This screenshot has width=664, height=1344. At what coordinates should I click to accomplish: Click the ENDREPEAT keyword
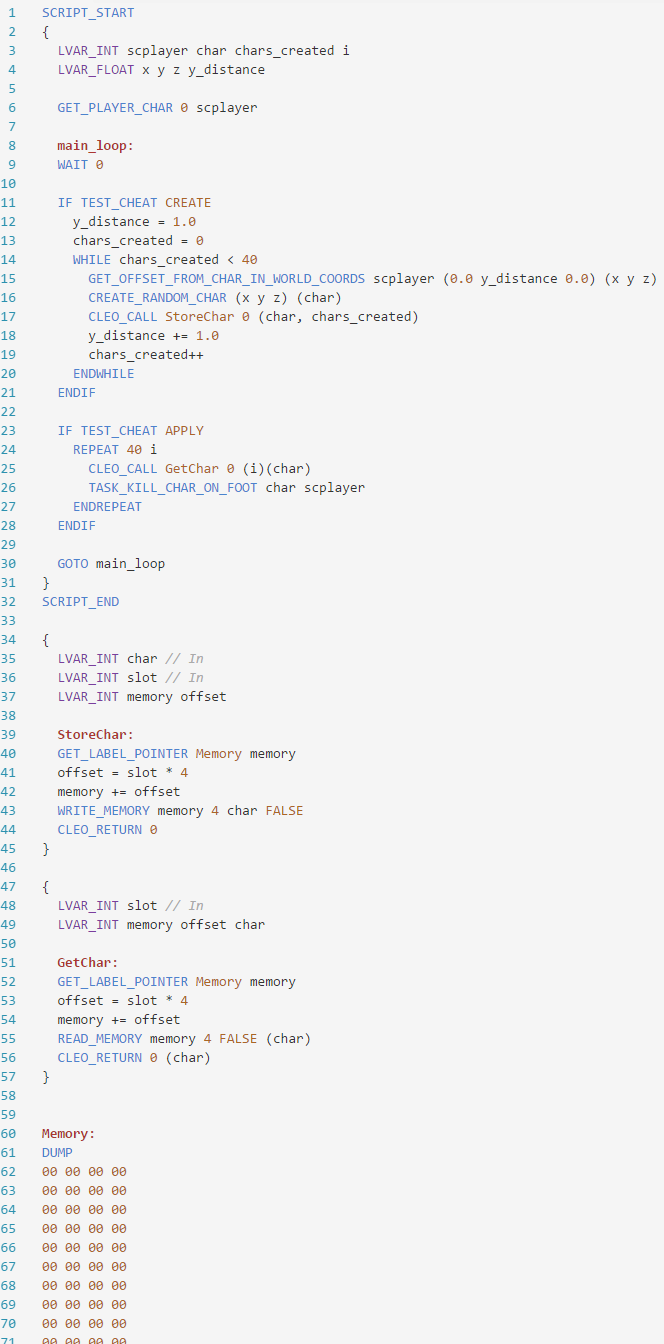point(107,507)
